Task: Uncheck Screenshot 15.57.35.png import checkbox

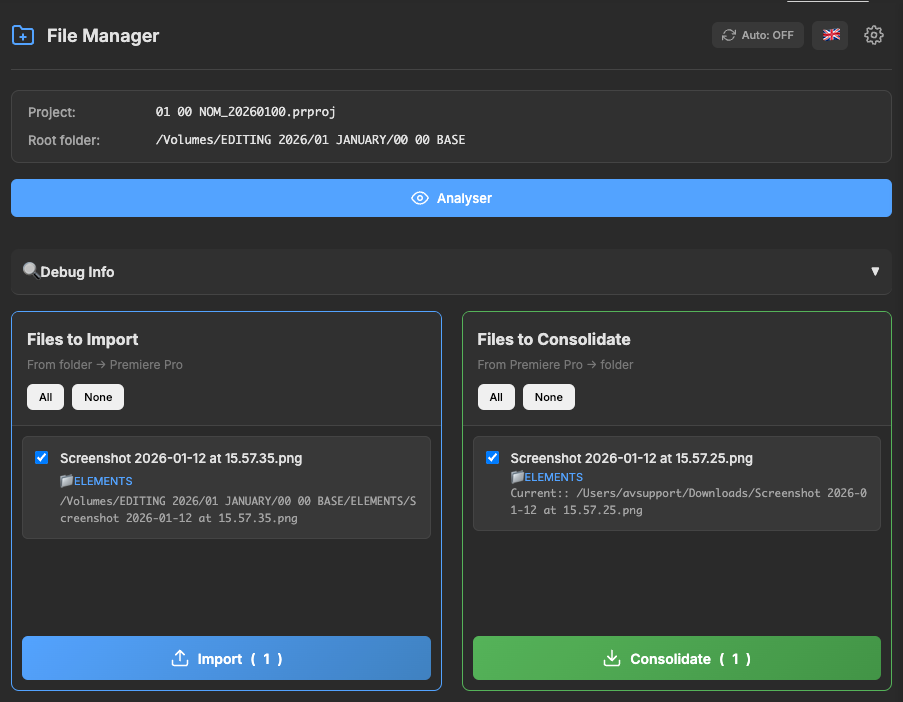Action: [41, 458]
